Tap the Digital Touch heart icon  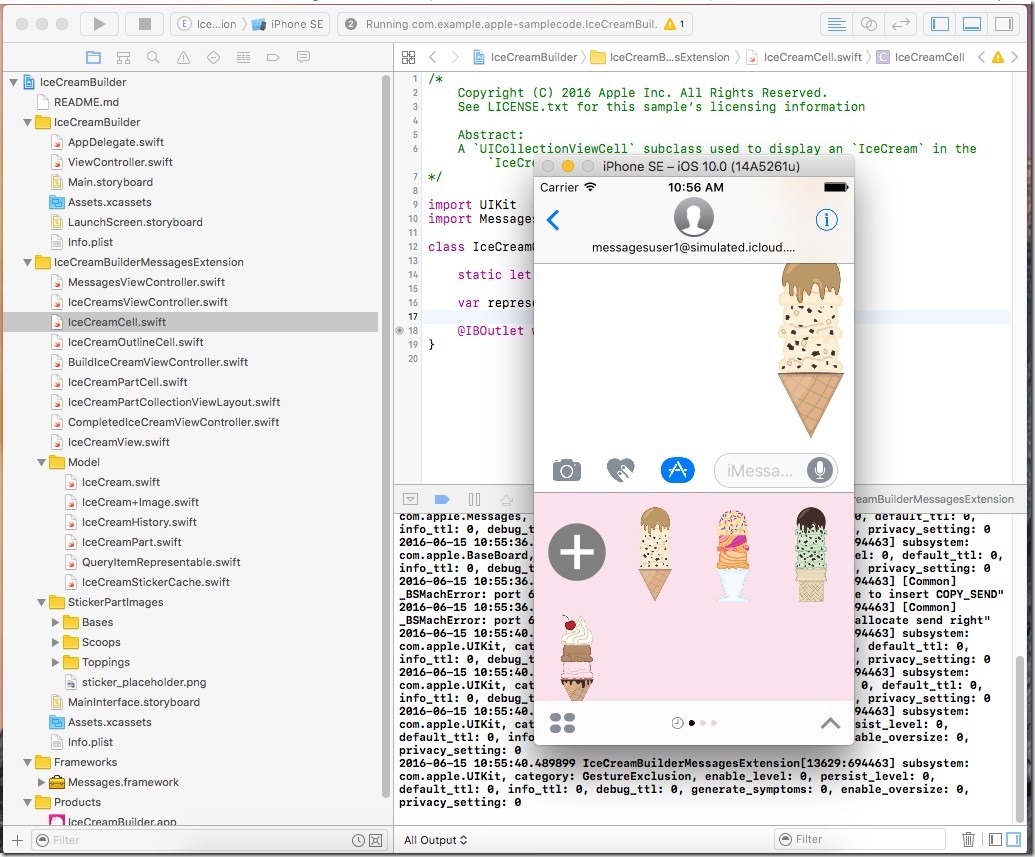click(x=620, y=471)
